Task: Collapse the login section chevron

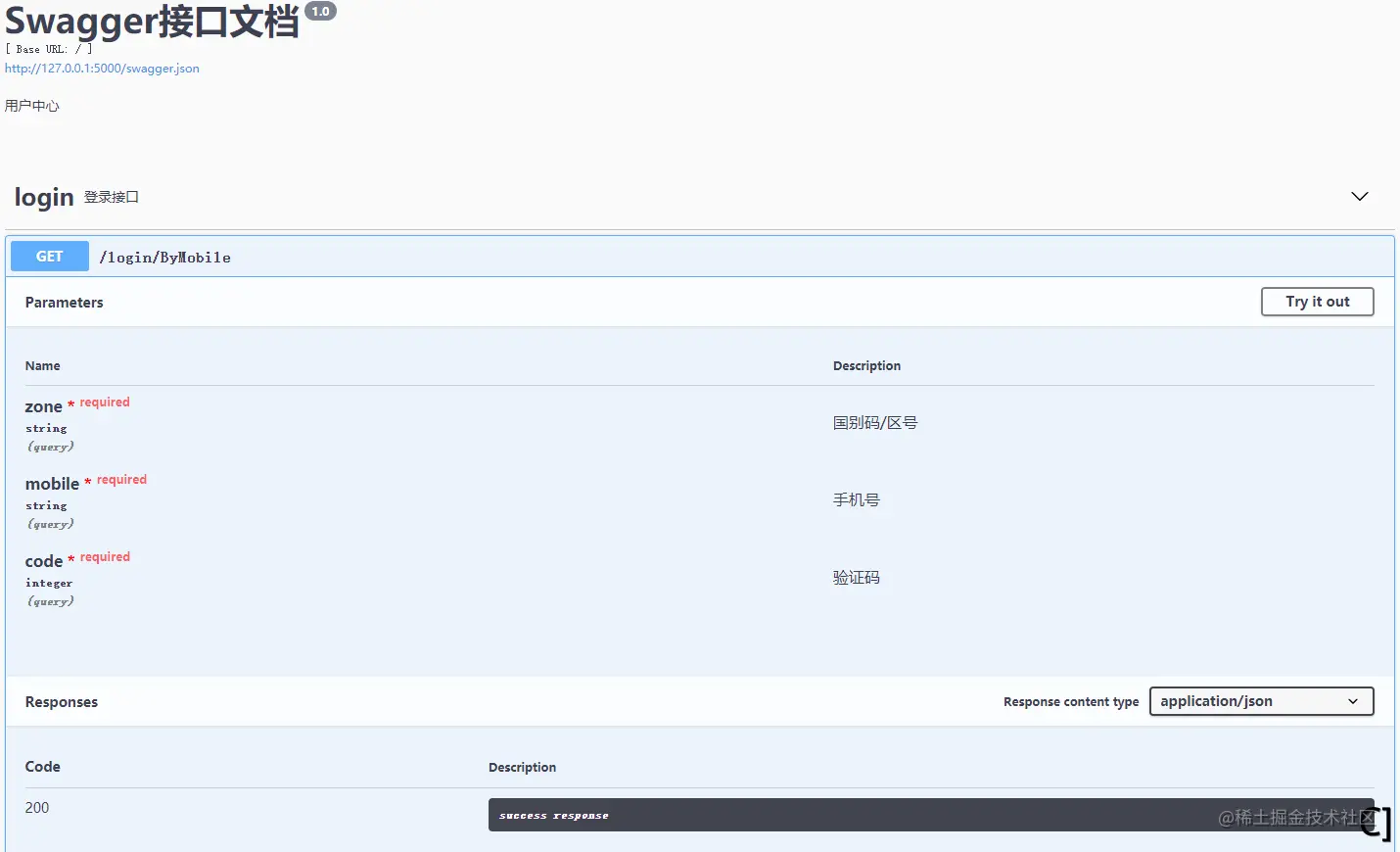Action: 1359,196
